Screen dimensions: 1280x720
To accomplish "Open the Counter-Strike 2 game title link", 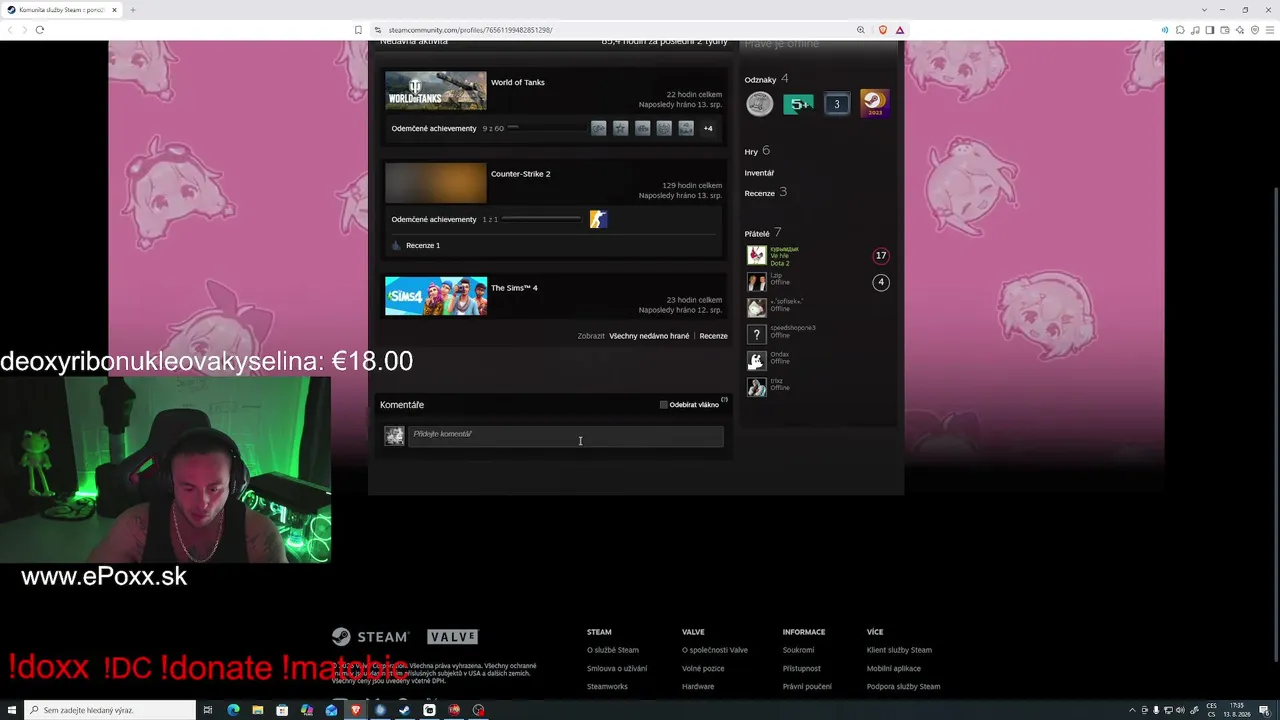I will coord(520,174).
